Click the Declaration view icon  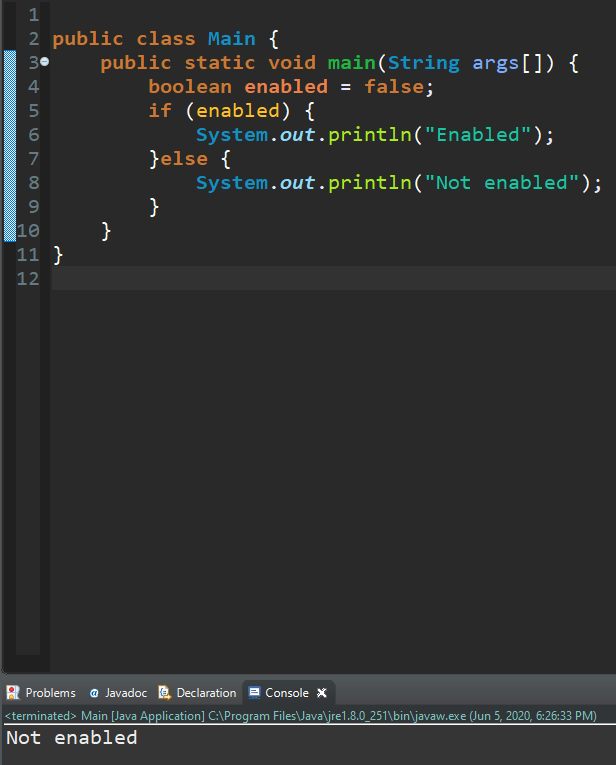coord(164,692)
